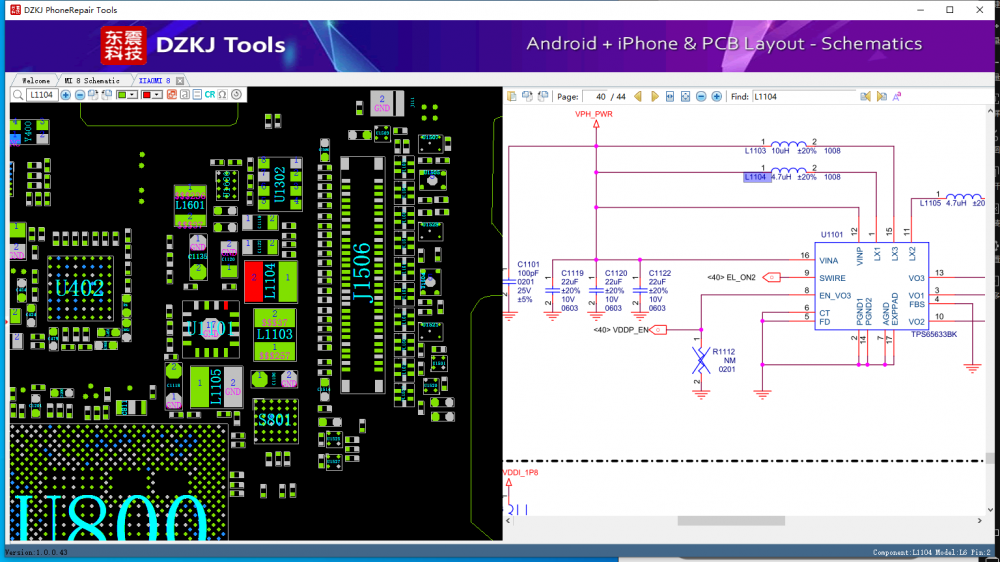Click find previous icon next to Find field
The image size is (1000, 562).
(866, 97)
